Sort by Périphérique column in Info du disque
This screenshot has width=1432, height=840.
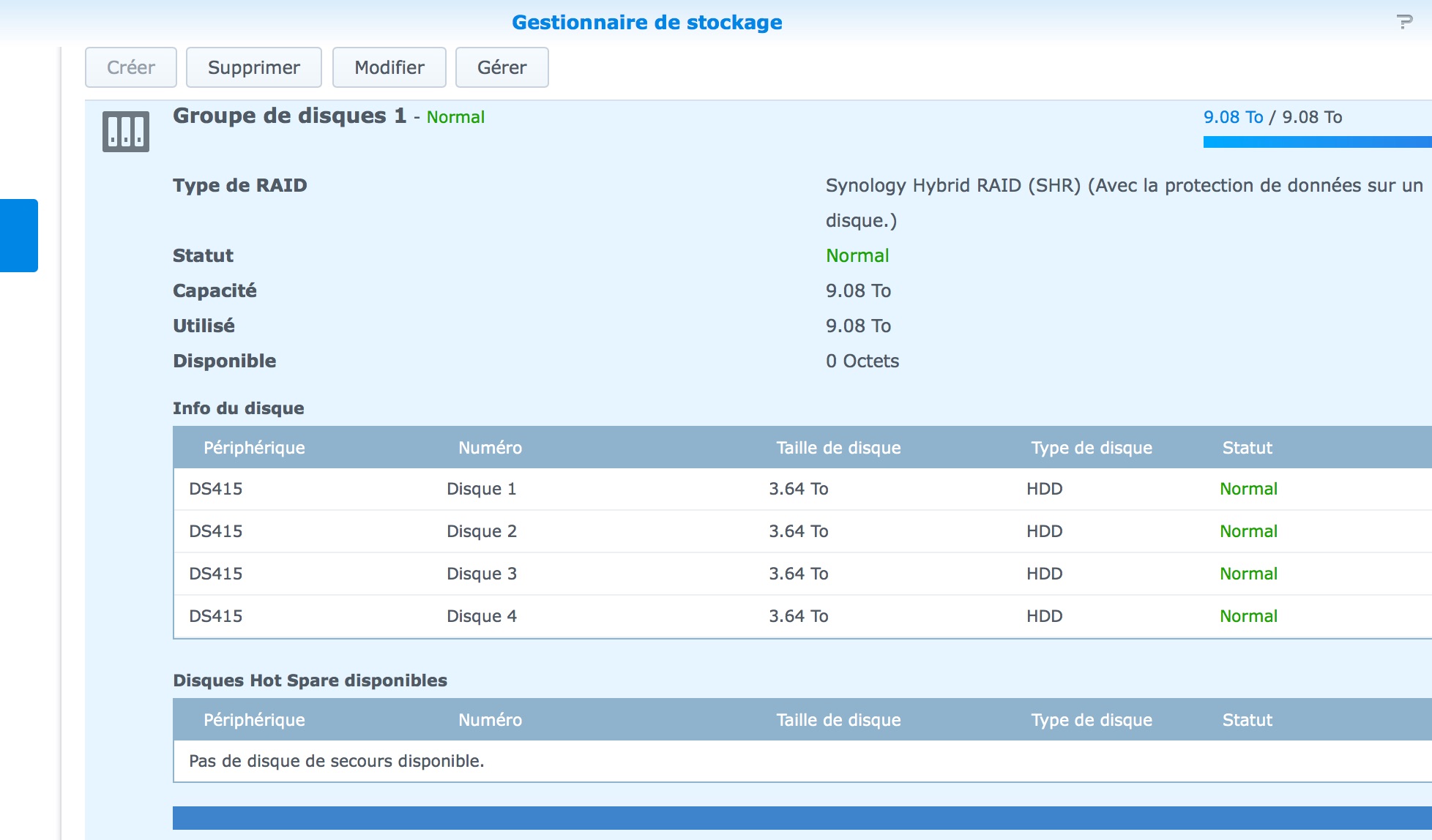click(x=254, y=448)
